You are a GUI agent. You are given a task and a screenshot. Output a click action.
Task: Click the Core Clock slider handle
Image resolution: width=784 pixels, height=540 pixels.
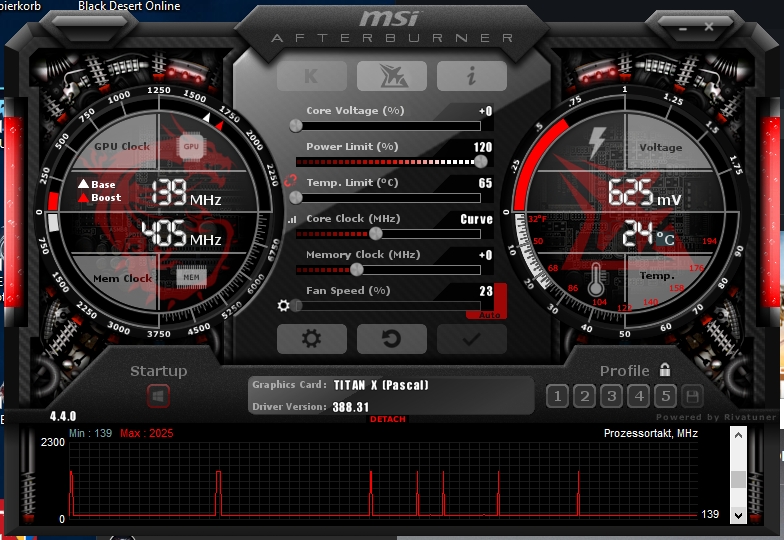[x=376, y=234]
